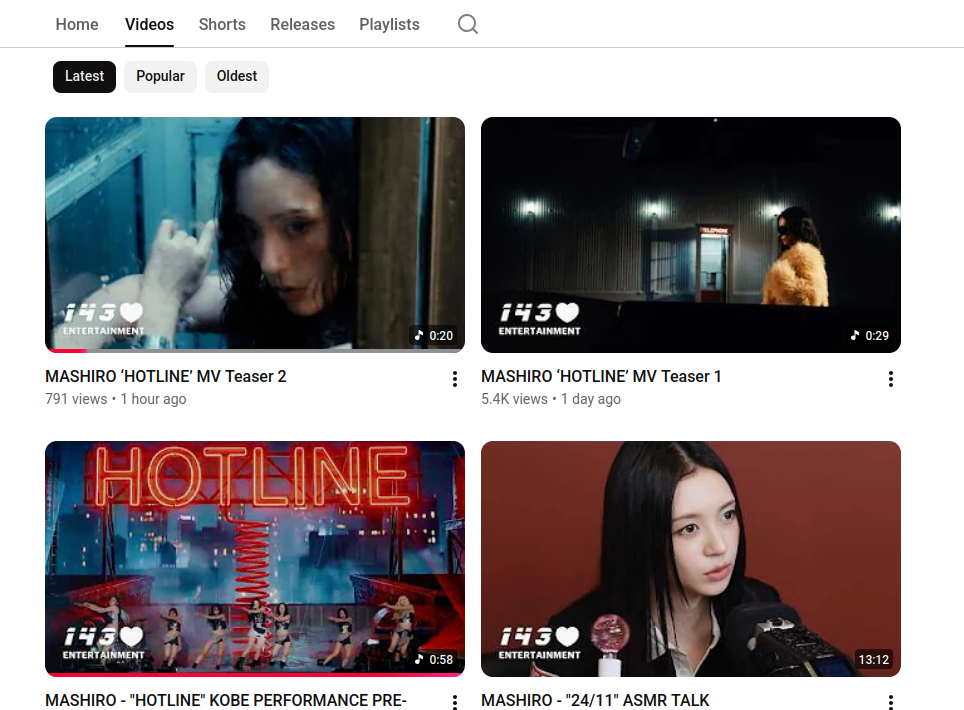Open the HOTLINE neon stage thumbnail

(255, 558)
